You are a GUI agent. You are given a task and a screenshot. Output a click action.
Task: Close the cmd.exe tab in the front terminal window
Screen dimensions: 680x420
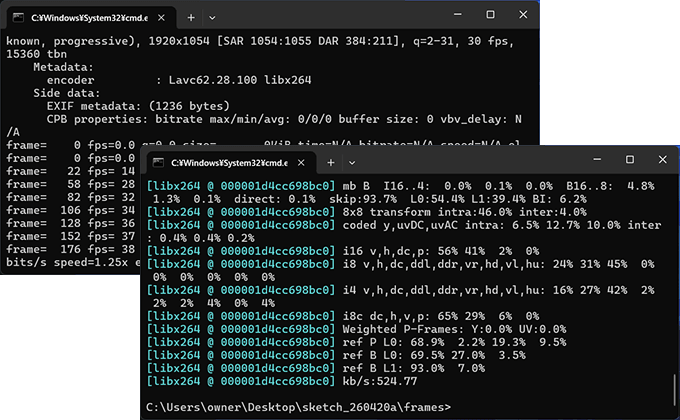301,163
